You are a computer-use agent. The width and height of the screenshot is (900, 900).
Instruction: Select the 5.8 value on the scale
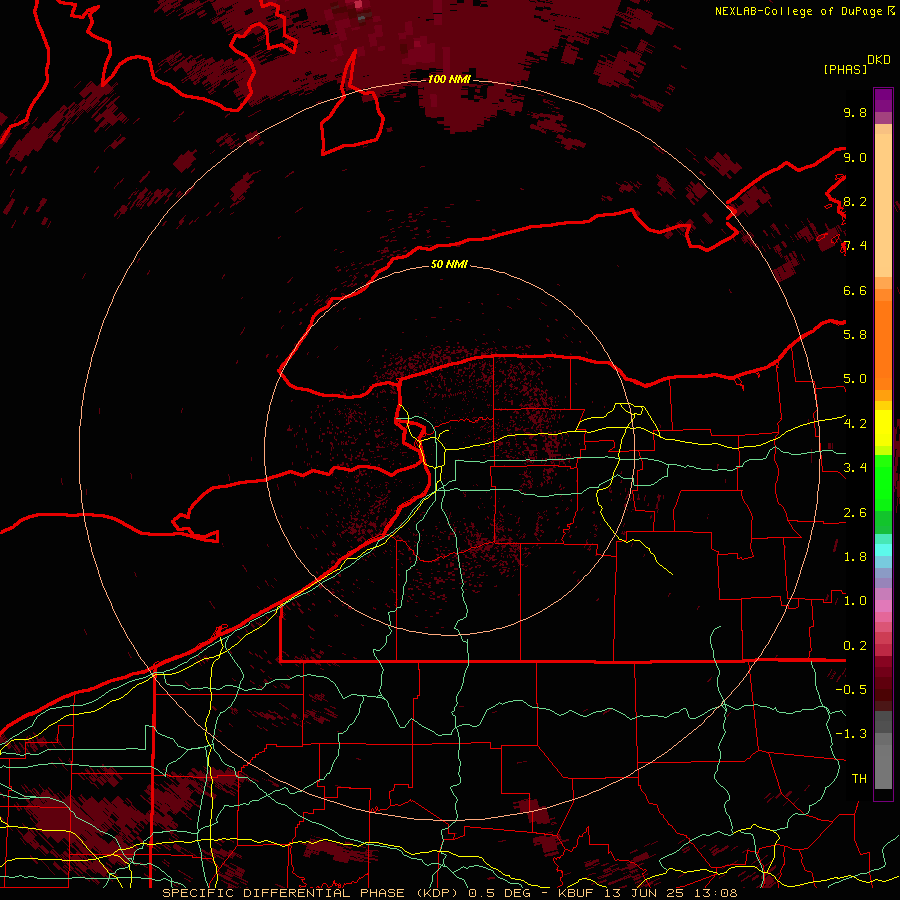click(x=855, y=335)
